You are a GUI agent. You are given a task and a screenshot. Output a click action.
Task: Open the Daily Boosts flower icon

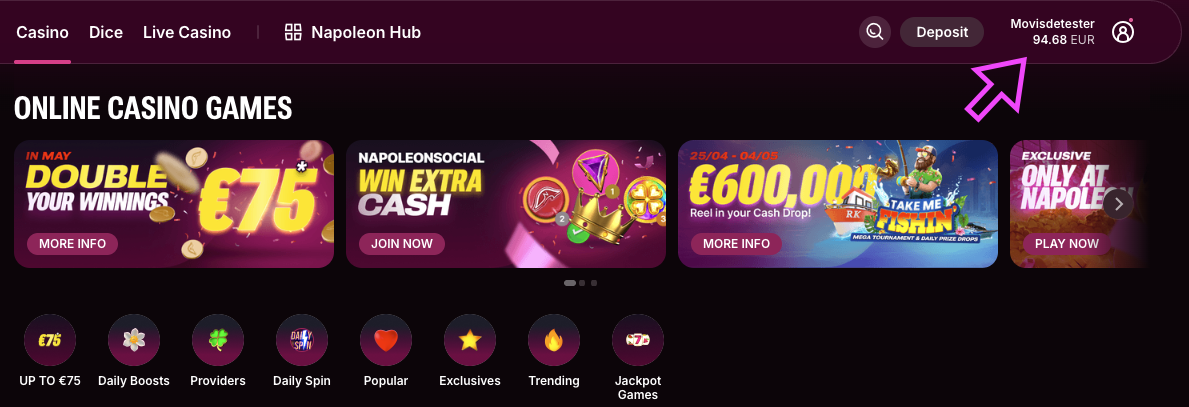pyautogui.click(x=134, y=340)
